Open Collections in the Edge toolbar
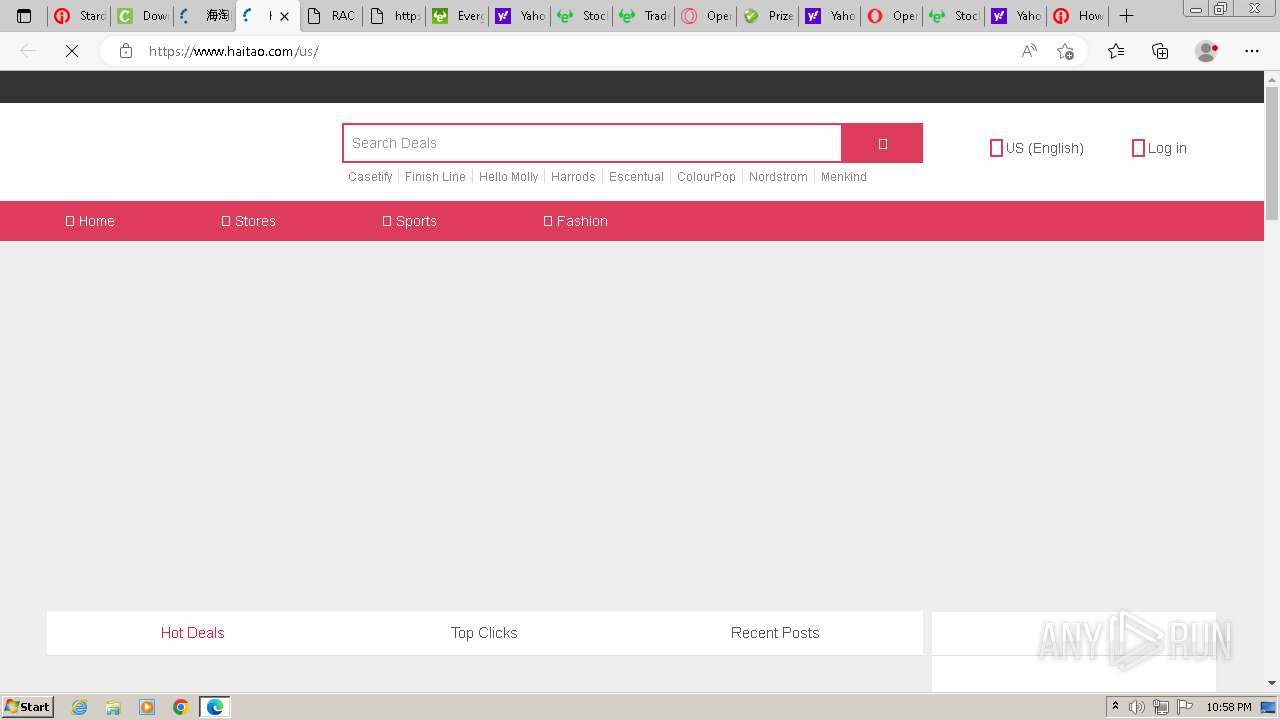 pos(1160,51)
